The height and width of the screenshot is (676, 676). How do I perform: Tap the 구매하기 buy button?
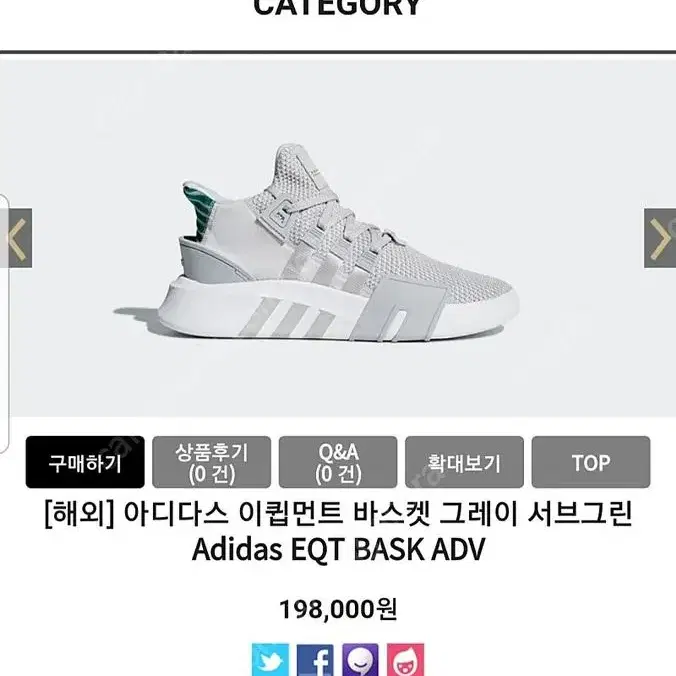click(85, 462)
